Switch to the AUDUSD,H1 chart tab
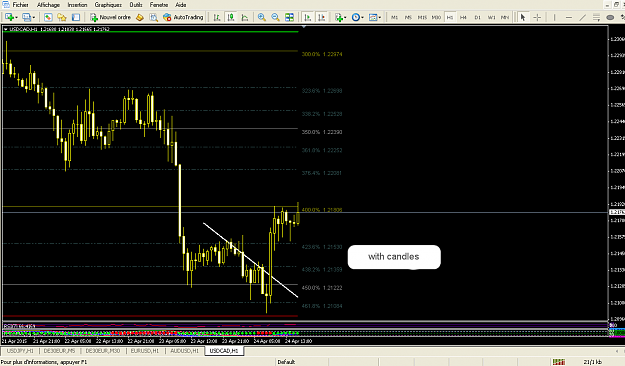 (184, 351)
